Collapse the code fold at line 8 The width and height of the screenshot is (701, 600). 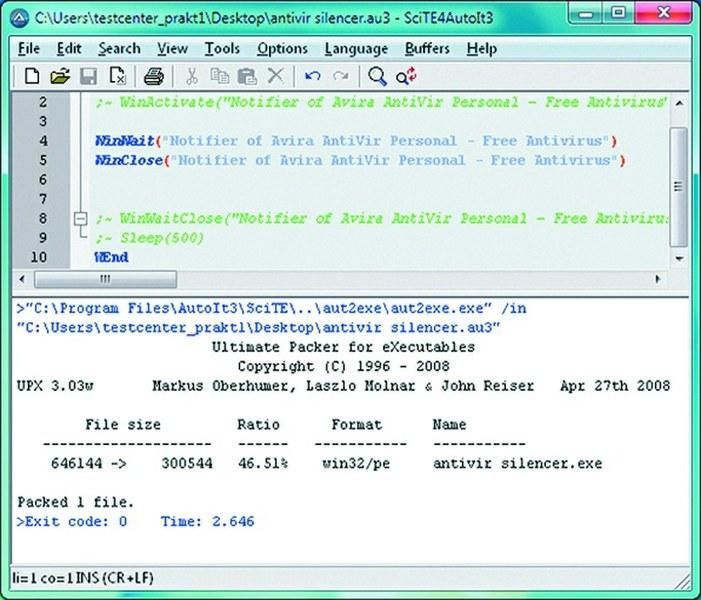(x=80, y=218)
